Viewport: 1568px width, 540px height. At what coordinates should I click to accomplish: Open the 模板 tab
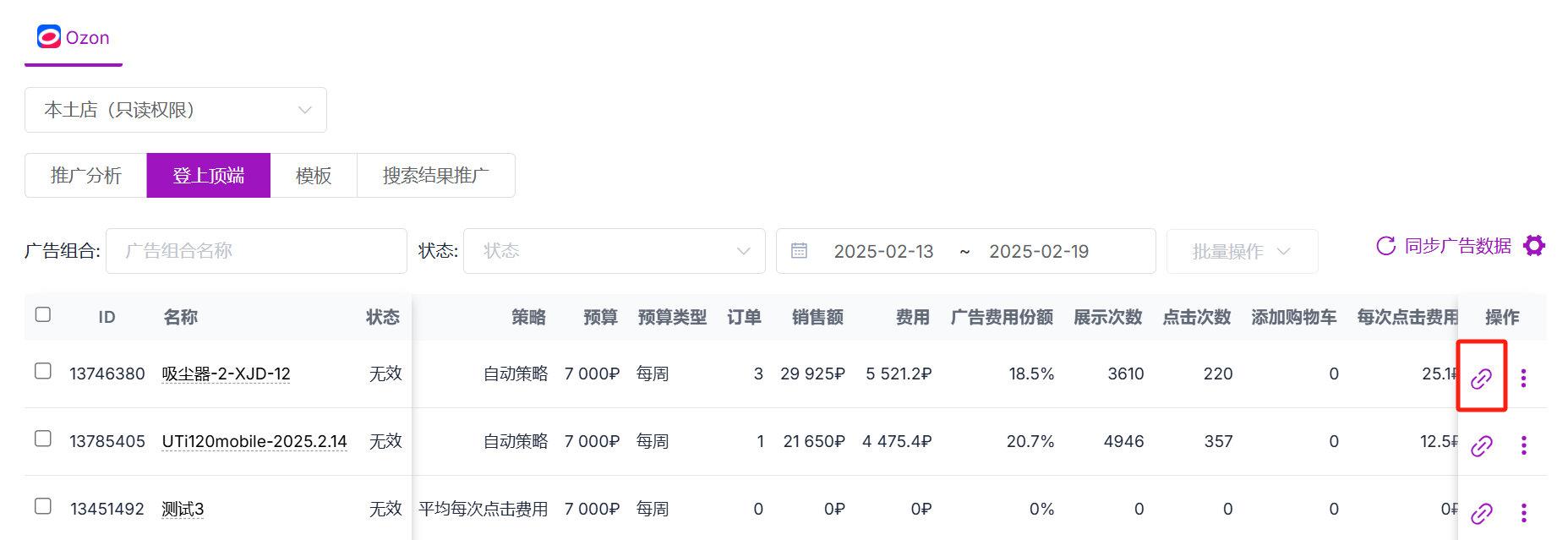[x=314, y=175]
